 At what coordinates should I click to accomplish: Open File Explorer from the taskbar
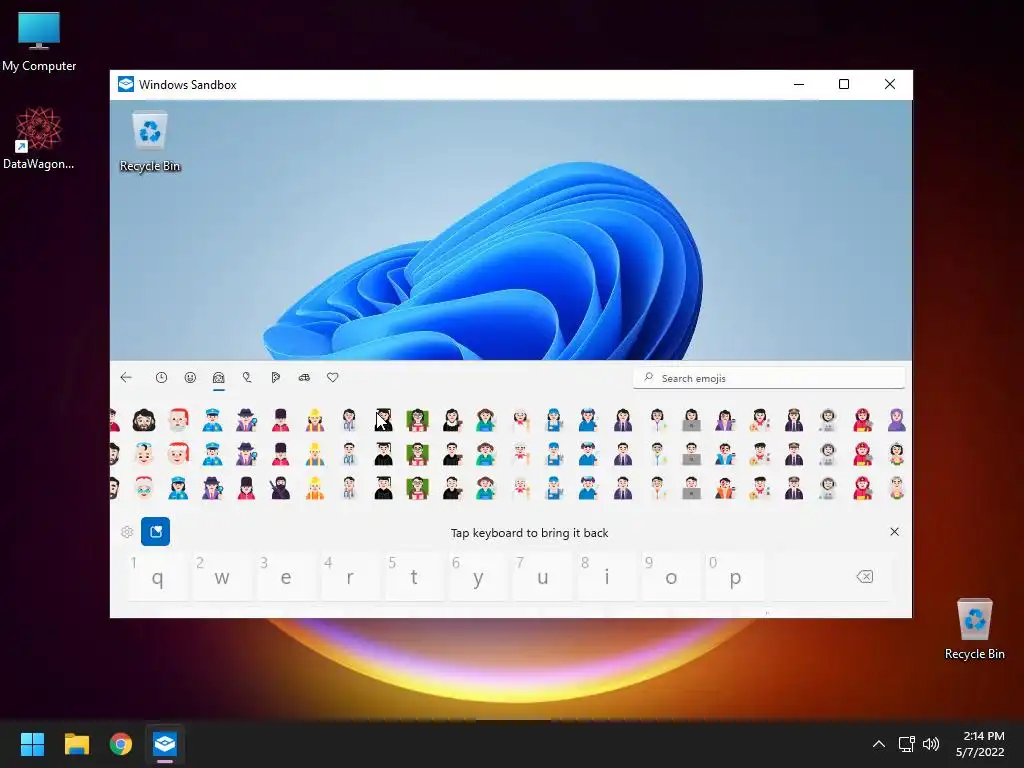[76, 744]
